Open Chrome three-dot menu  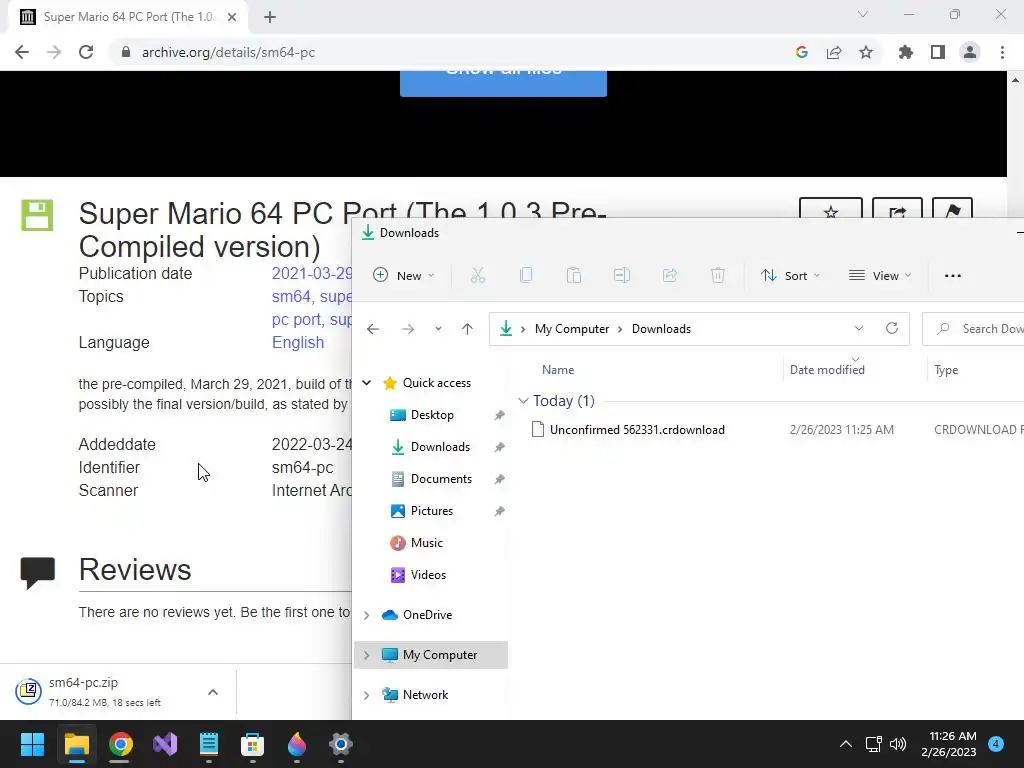[x=1002, y=52]
